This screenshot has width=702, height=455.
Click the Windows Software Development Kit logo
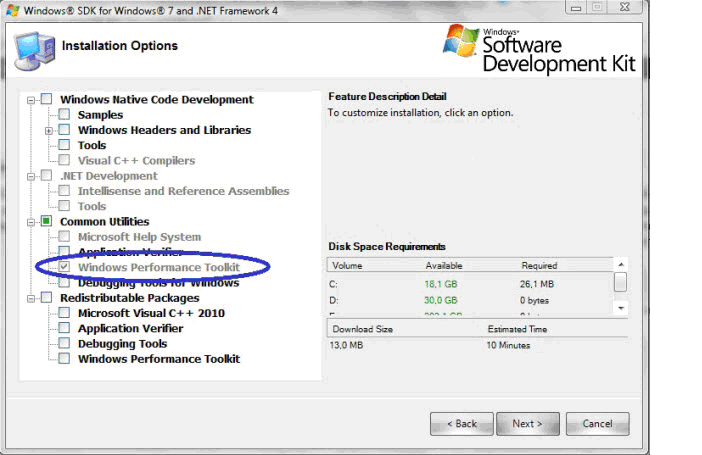click(x=536, y=47)
